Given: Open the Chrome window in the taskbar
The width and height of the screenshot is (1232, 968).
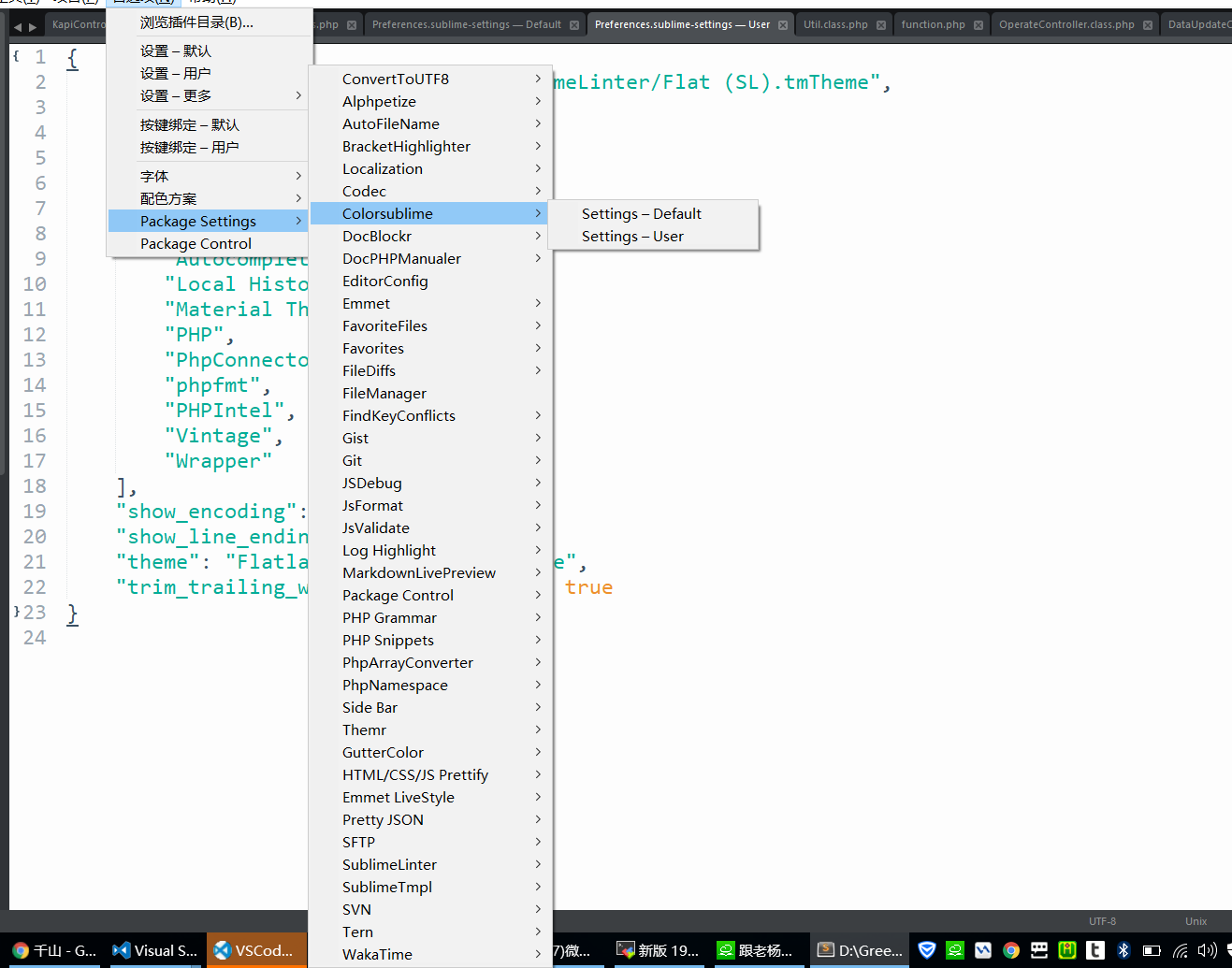Looking at the screenshot, I should coord(54,950).
